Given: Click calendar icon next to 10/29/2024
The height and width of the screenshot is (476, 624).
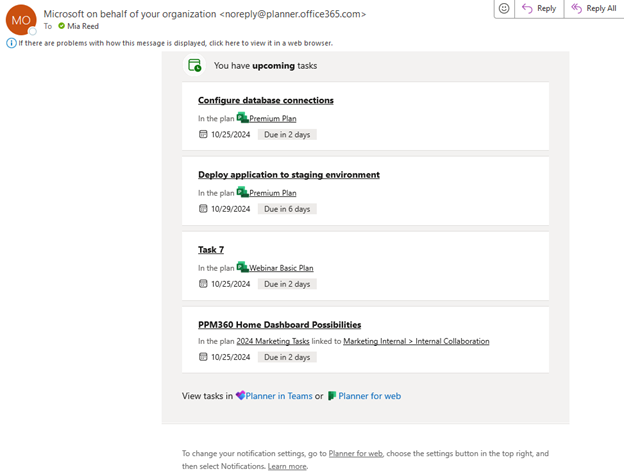Looking at the screenshot, I should click(x=203, y=209).
